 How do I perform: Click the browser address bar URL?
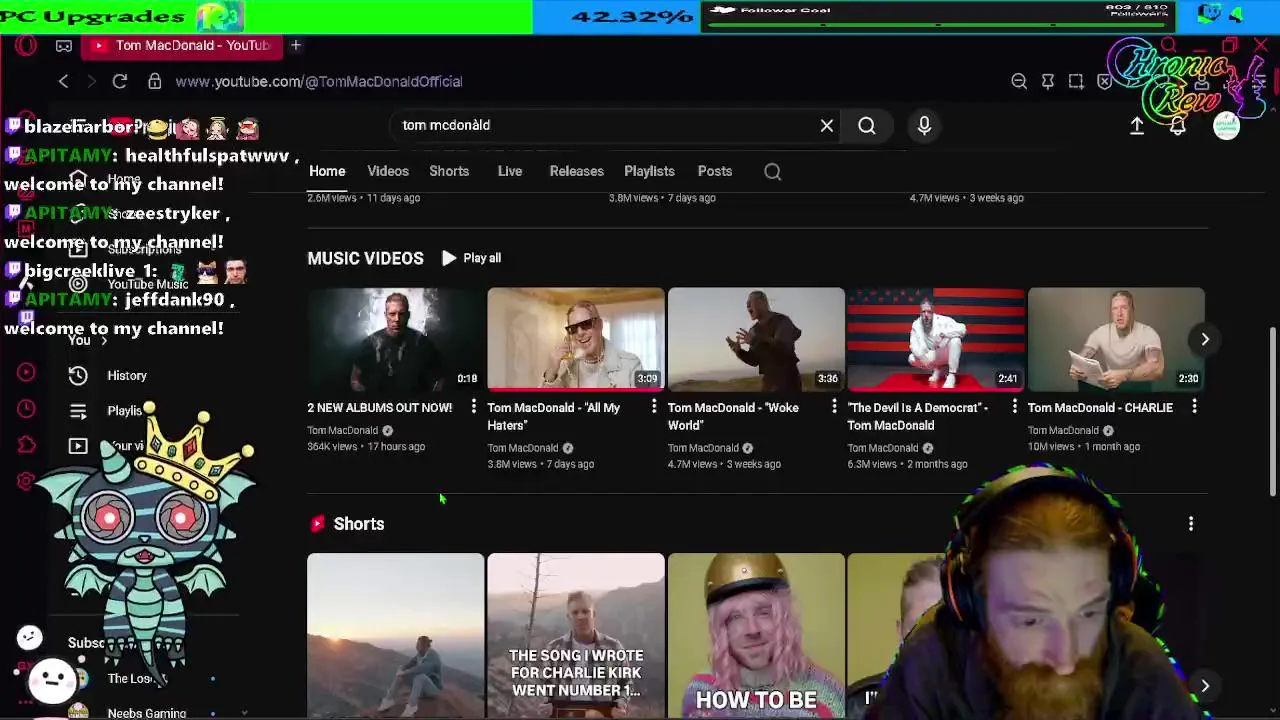click(318, 81)
